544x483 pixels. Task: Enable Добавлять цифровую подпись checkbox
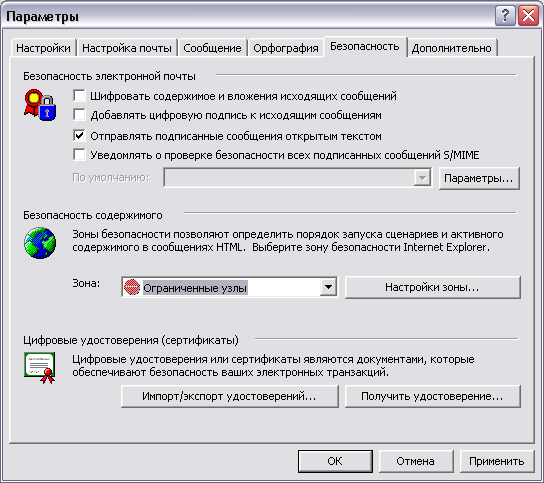pos(79,115)
